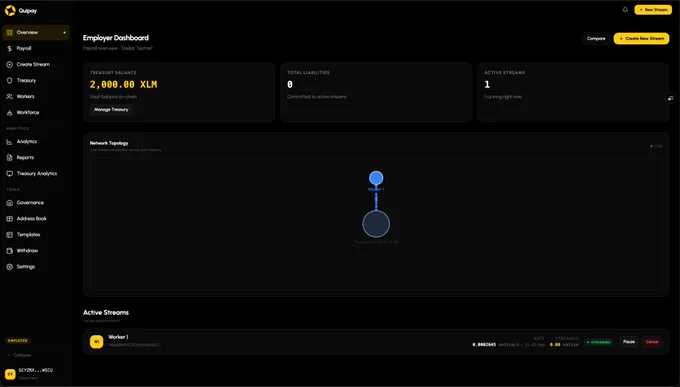Collapse the sidebar
This screenshot has height=387, width=680.
pos(20,355)
